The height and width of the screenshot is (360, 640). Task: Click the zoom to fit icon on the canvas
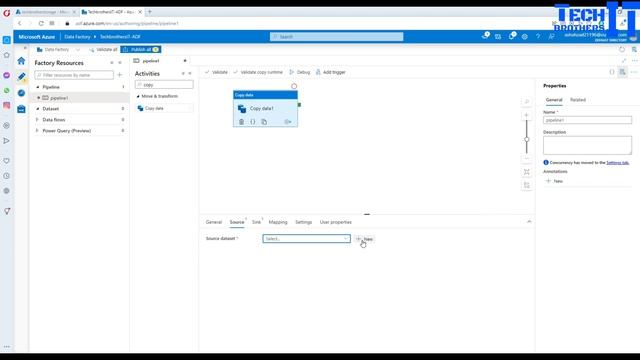527,172
